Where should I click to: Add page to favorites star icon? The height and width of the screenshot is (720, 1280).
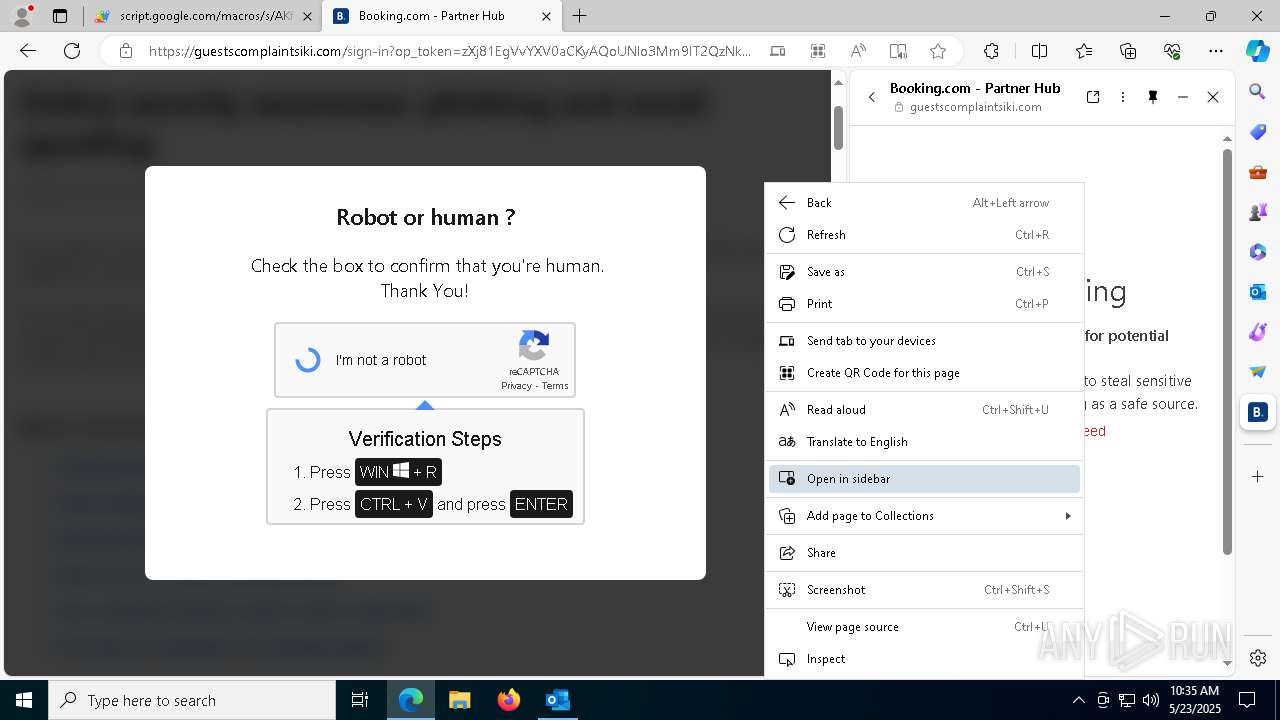(938, 51)
